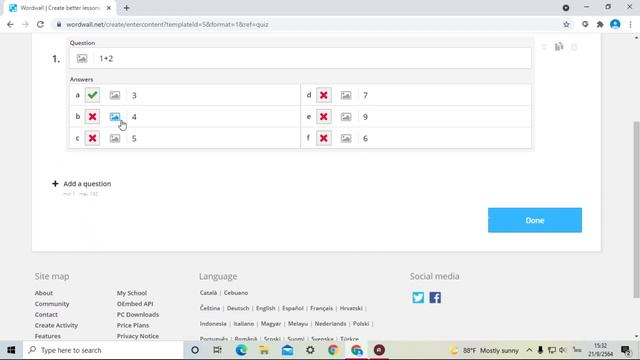Open the PC Downloads link
Image resolution: width=640 pixels, height=360 pixels.
[138, 315]
